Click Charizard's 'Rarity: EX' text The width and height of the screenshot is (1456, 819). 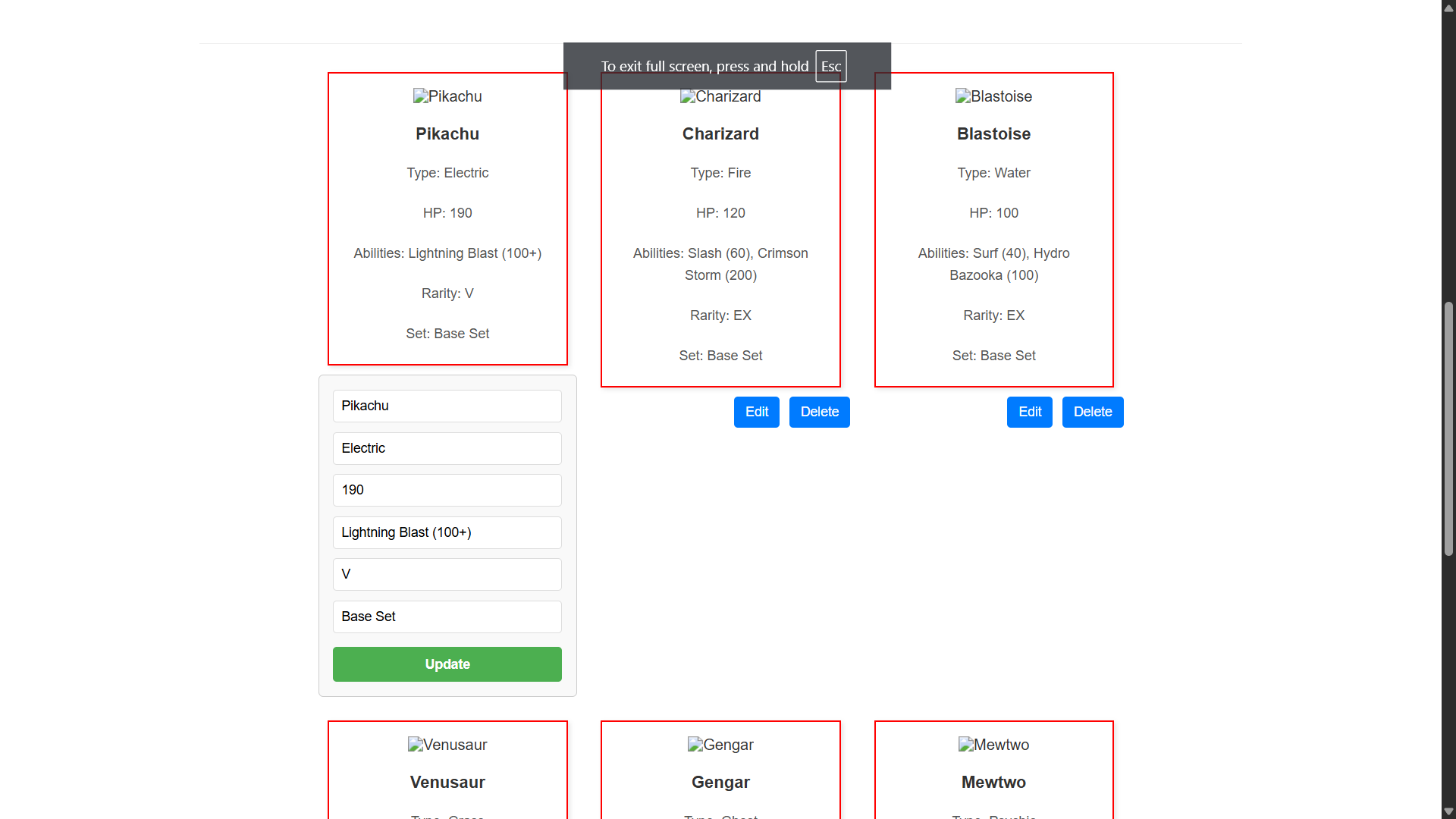point(720,315)
